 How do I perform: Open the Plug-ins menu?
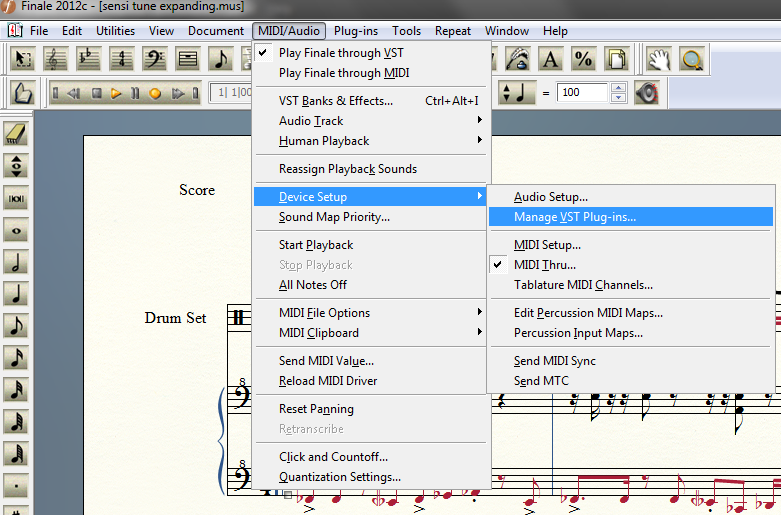pos(356,31)
